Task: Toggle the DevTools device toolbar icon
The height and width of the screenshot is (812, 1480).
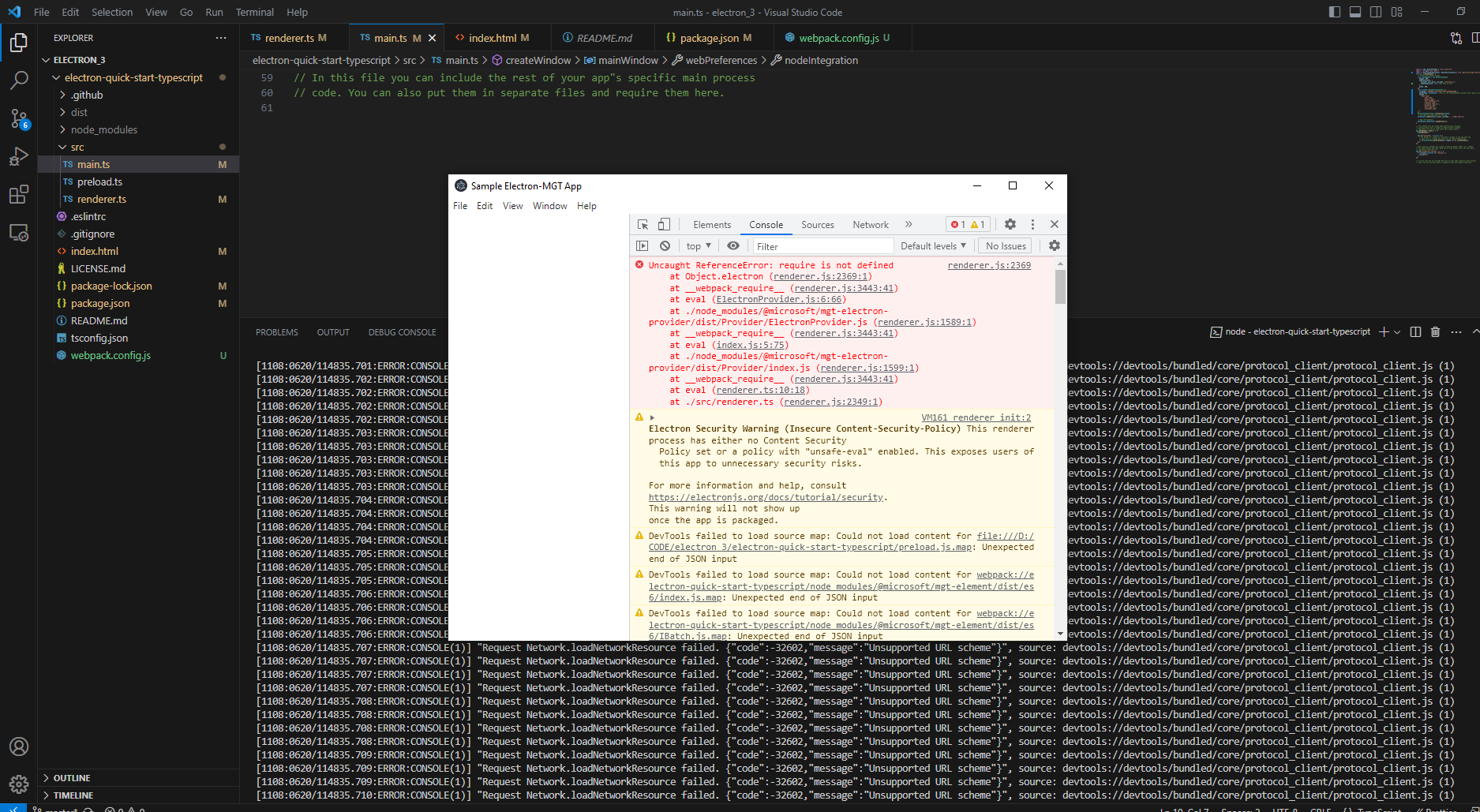Action: [665, 224]
